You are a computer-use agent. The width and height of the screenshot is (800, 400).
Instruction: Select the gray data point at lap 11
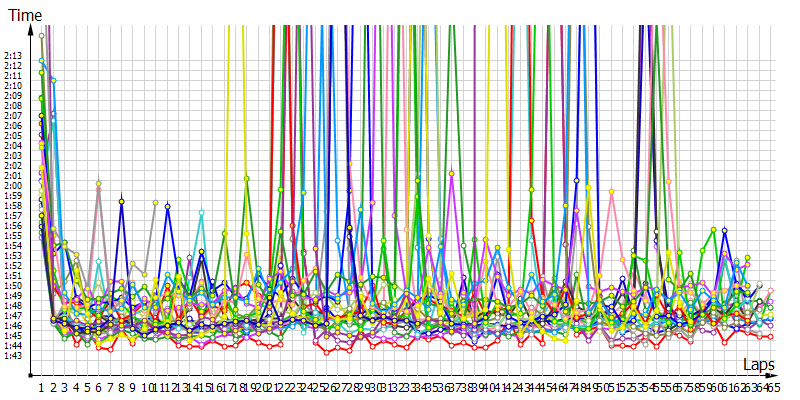click(156, 203)
